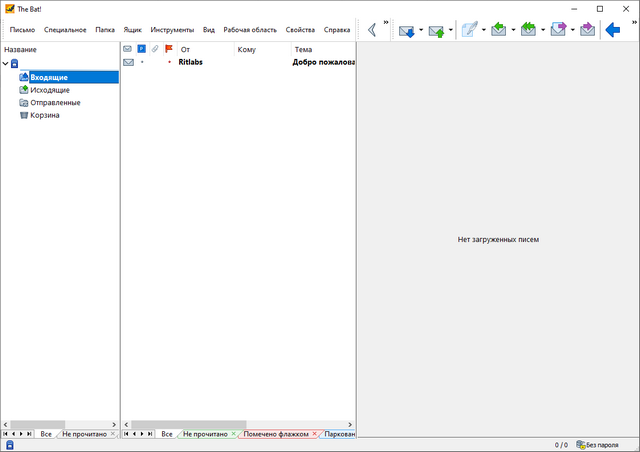Close the green Не прочитано message list tab
The height and width of the screenshot is (452, 640).
[233, 434]
